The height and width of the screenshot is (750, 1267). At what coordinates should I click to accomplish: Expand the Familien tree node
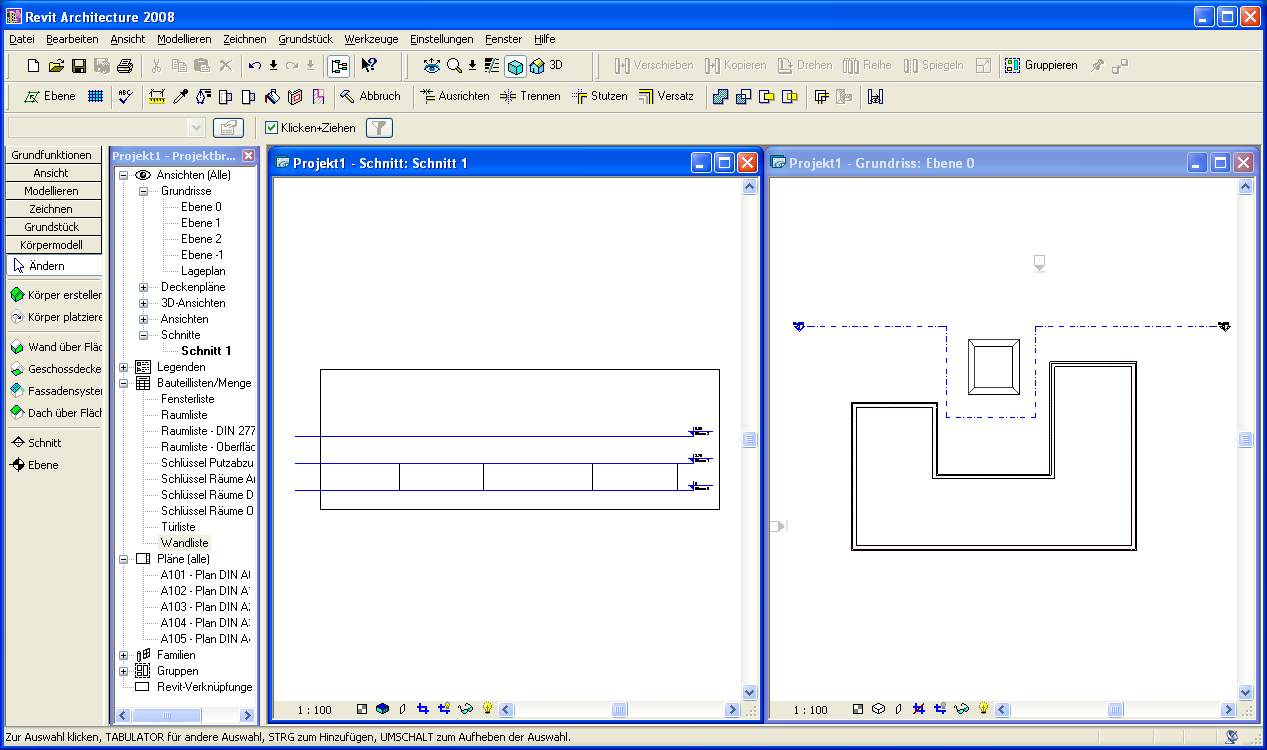click(x=124, y=655)
